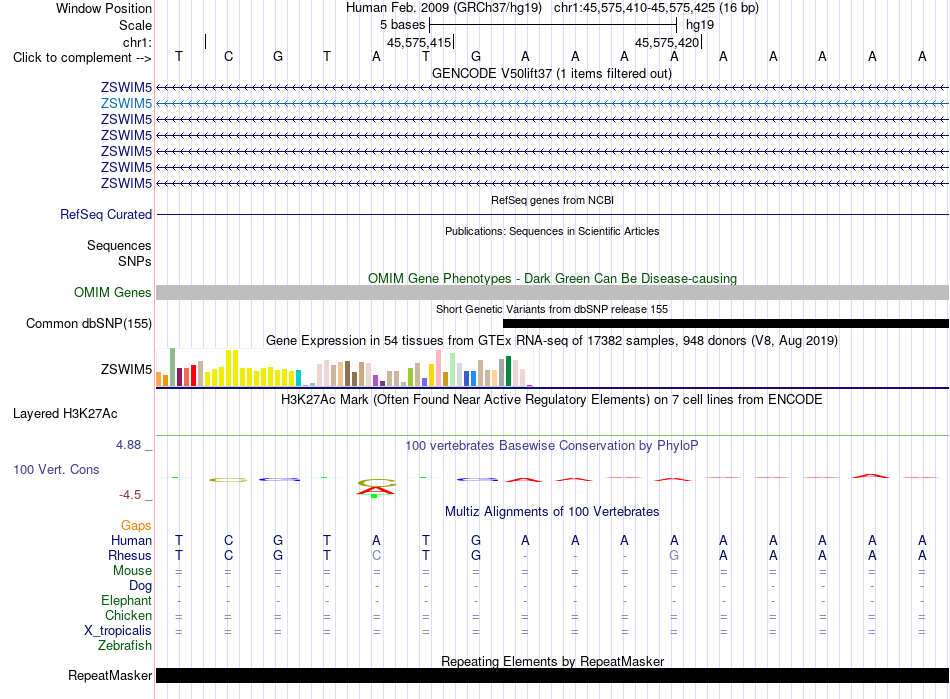Click the light-blue highlighted ZSWIM5 transcript label
This screenshot has width=950, height=699.
tap(126, 104)
